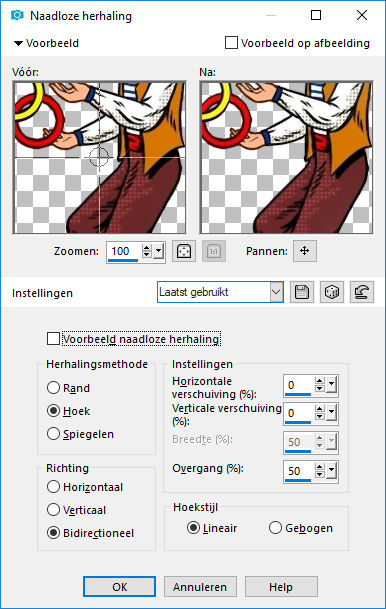Click the PaintShop camera icon in the title bar
The image size is (386, 609).
[17, 16]
